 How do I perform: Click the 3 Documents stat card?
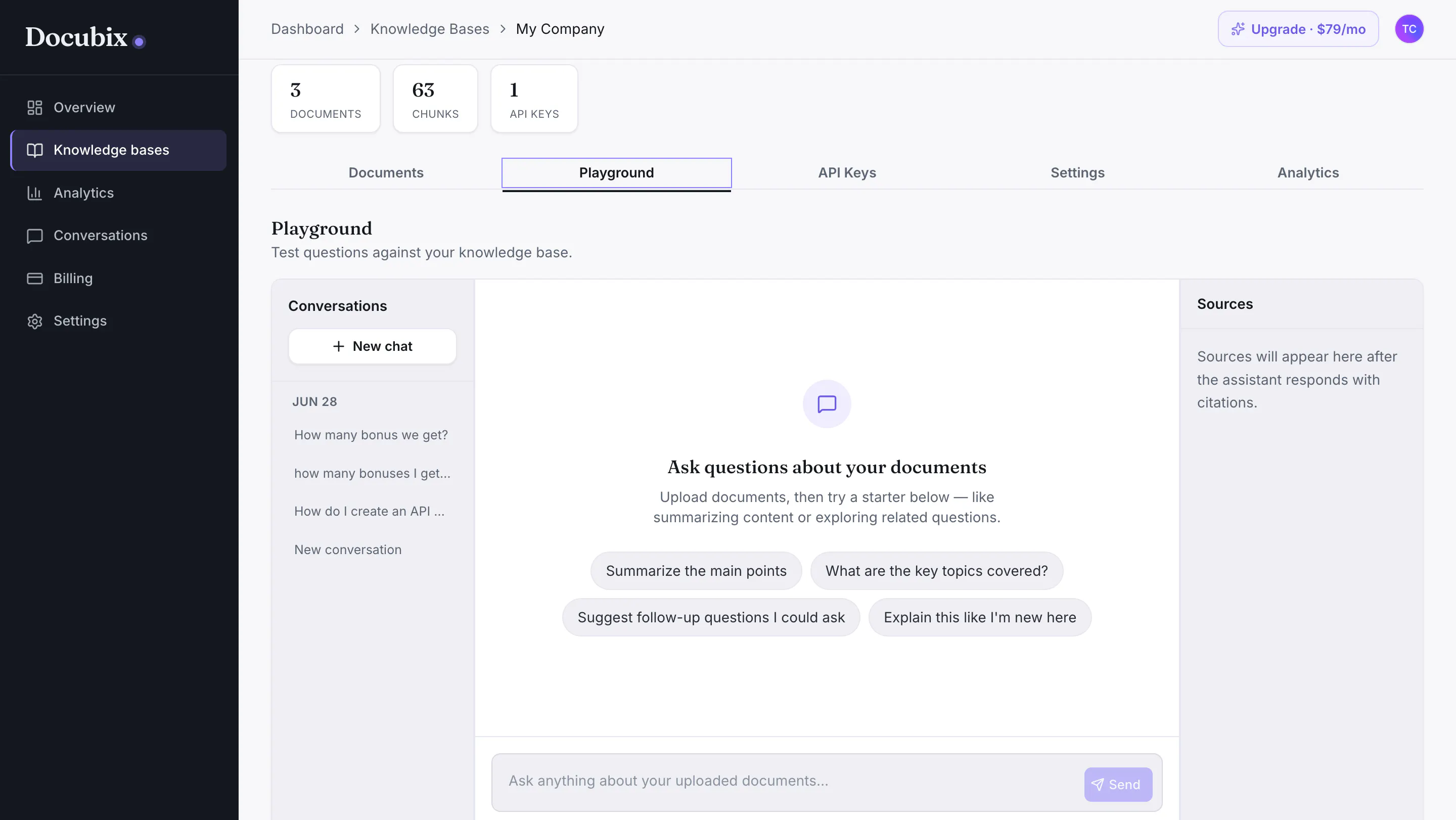click(x=326, y=99)
